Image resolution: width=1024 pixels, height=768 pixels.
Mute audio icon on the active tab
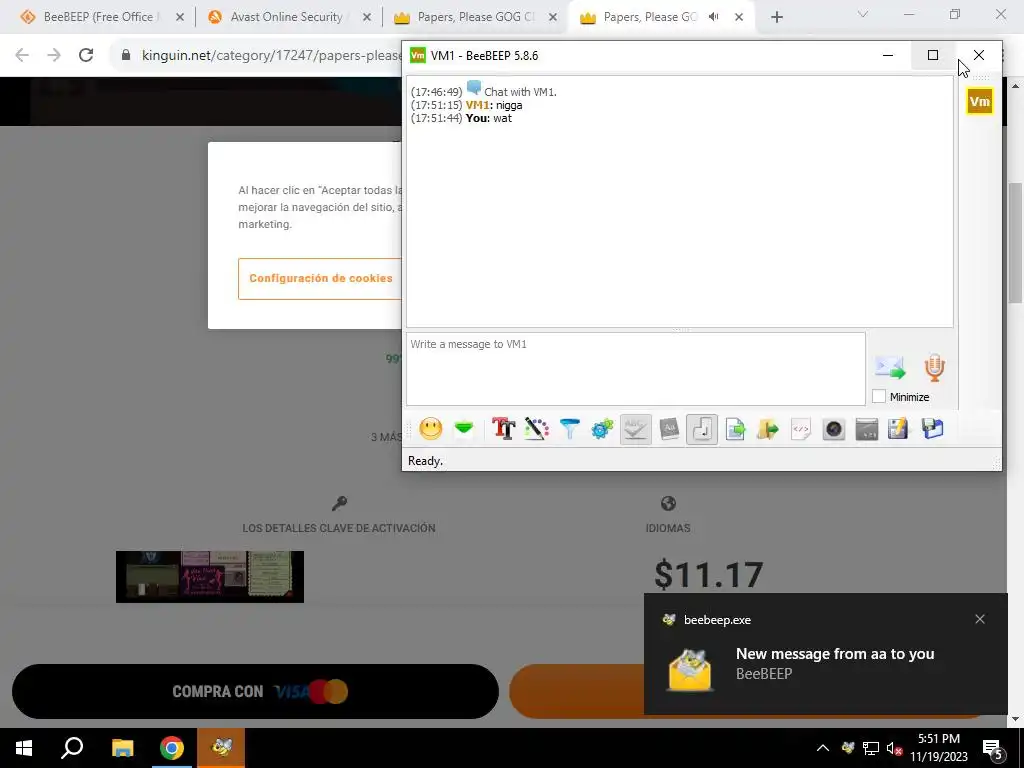pyautogui.click(x=714, y=17)
